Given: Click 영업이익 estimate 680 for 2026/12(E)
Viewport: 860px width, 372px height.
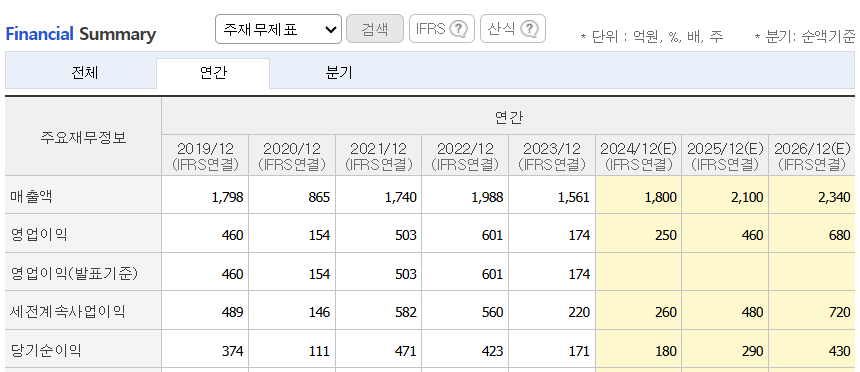Looking at the screenshot, I should [839, 235].
